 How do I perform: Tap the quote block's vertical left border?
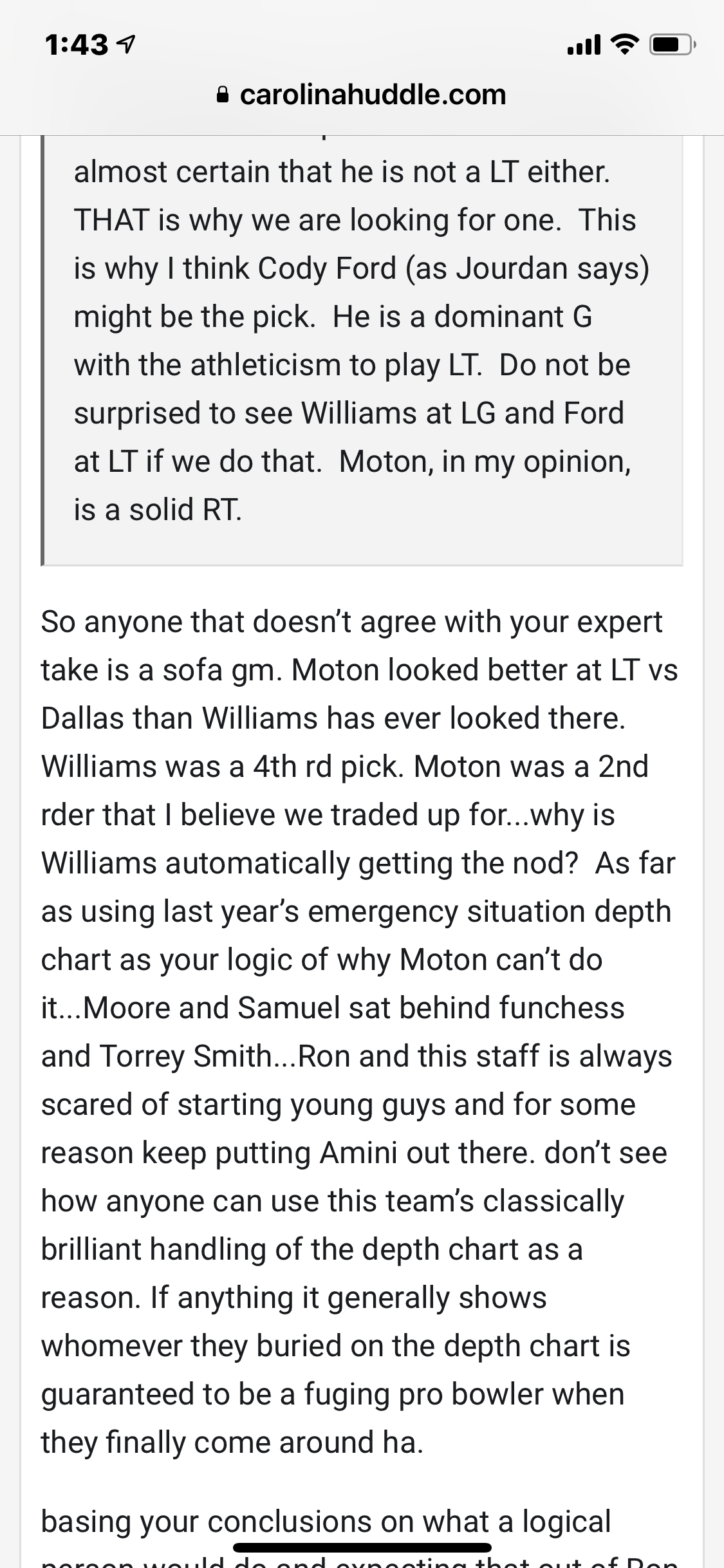point(42,351)
